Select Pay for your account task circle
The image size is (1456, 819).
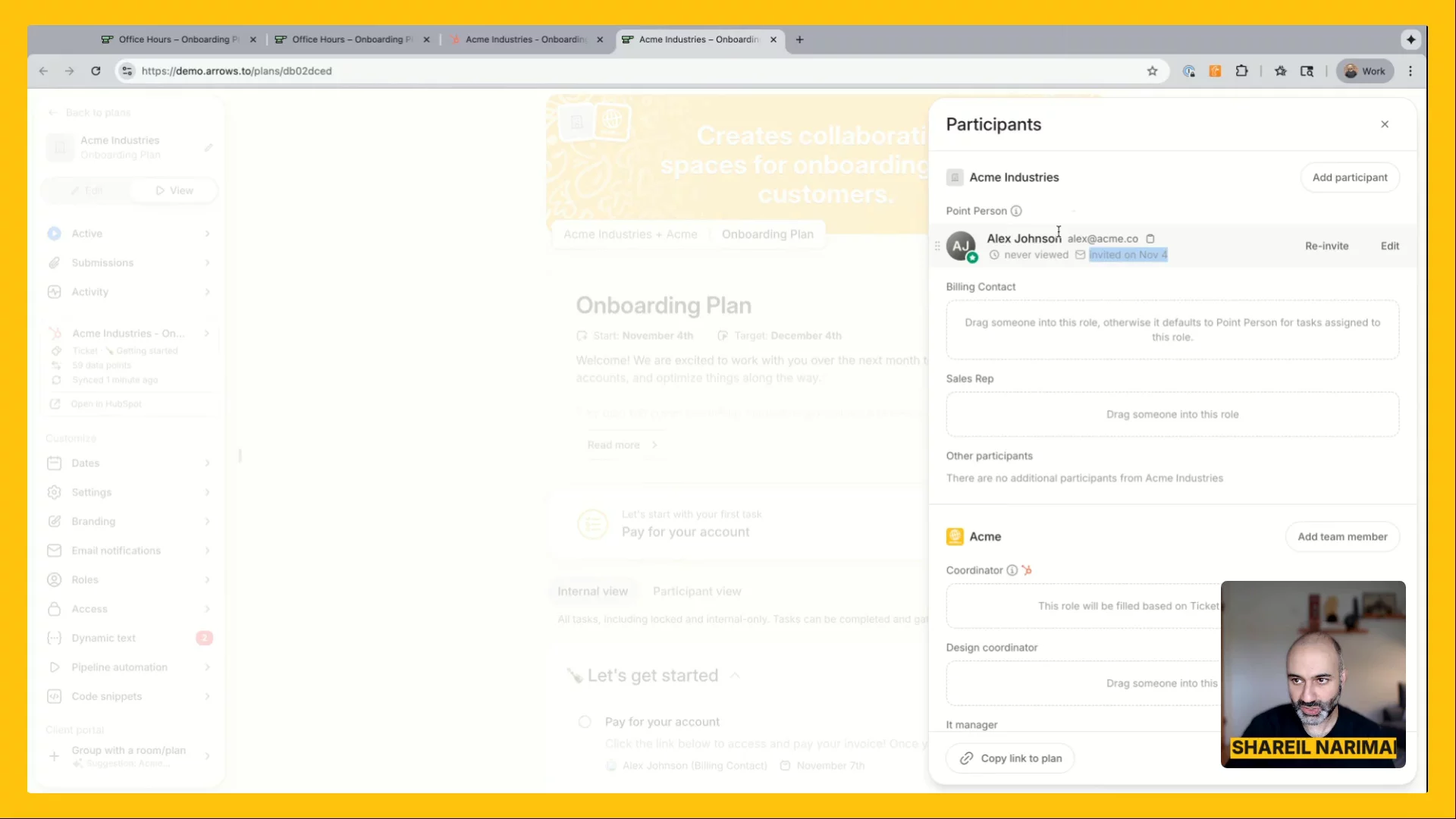(585, 722)
